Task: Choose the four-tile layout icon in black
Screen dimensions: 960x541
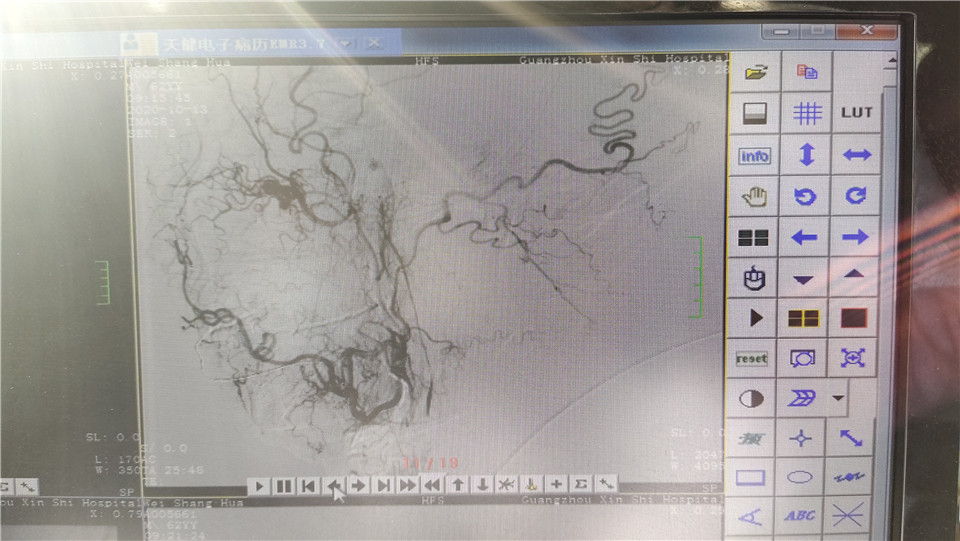Action: click(x=753, y=237)
